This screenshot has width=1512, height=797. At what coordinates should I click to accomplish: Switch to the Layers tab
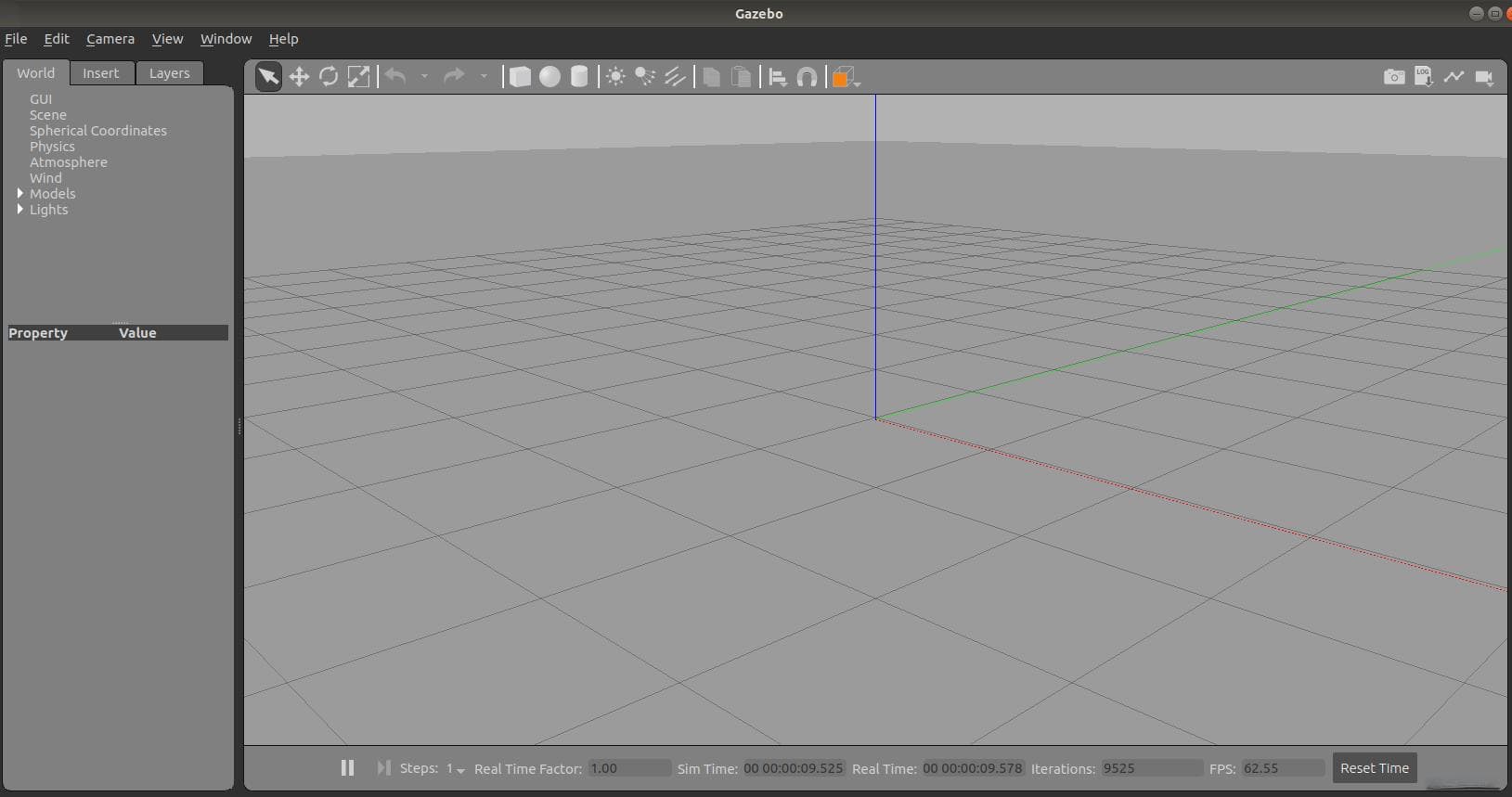coord(169,73)
